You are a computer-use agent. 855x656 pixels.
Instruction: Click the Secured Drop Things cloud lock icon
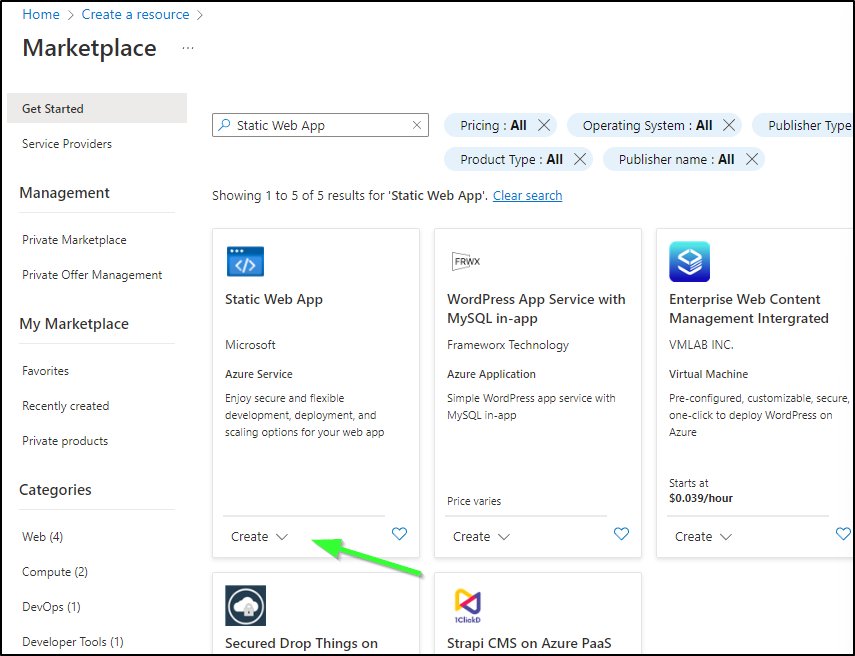click(x=245, y=605)
